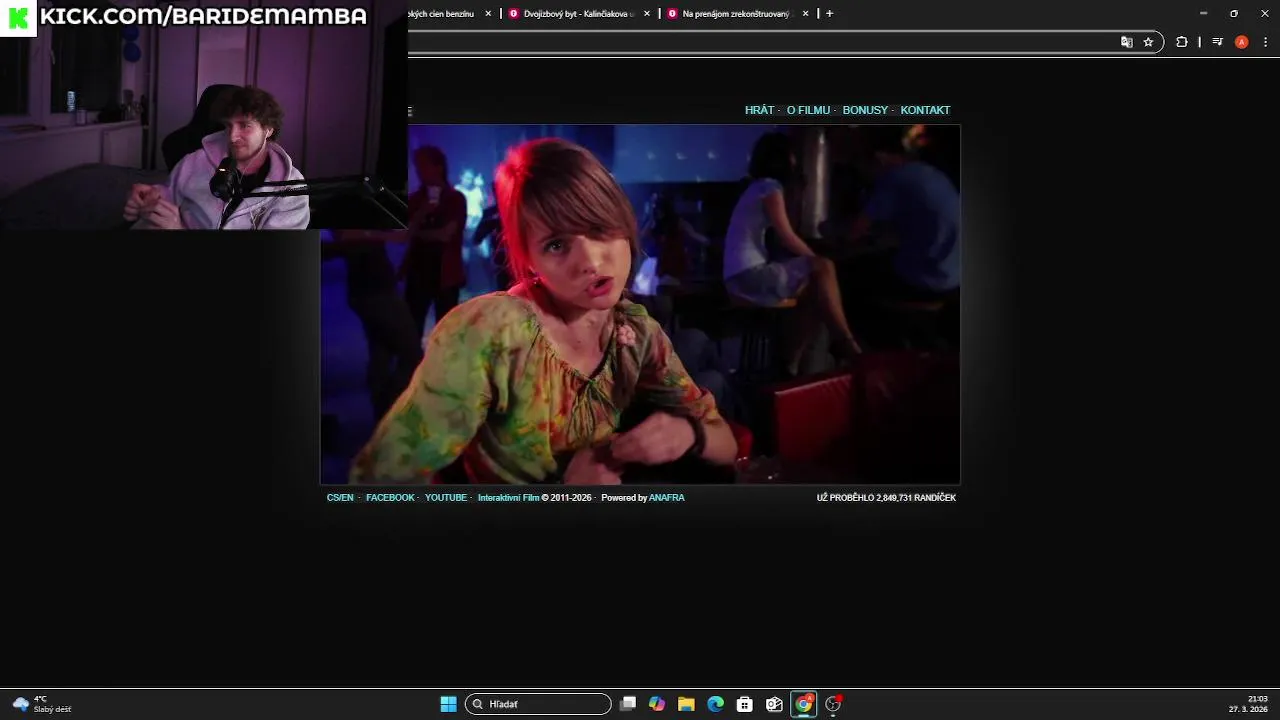Open a new browser tab with plus button
Viewport: 1280px width, 720px height.
829,13
